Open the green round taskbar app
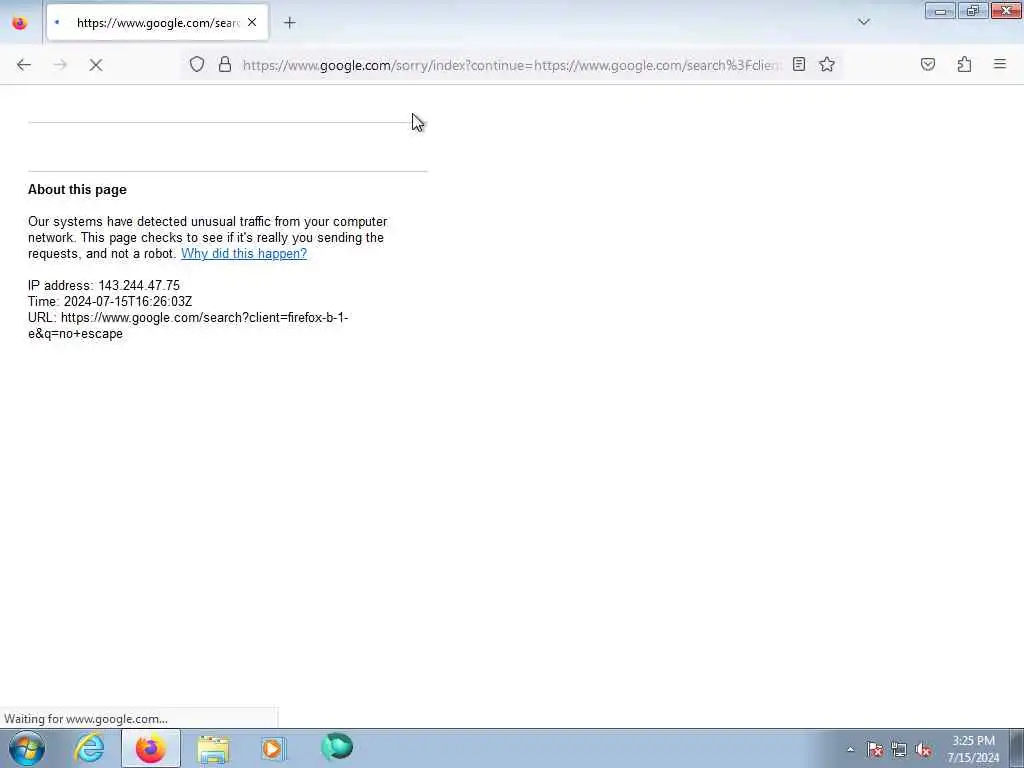Screen dimensions: 1024x768 pos(337,747)
